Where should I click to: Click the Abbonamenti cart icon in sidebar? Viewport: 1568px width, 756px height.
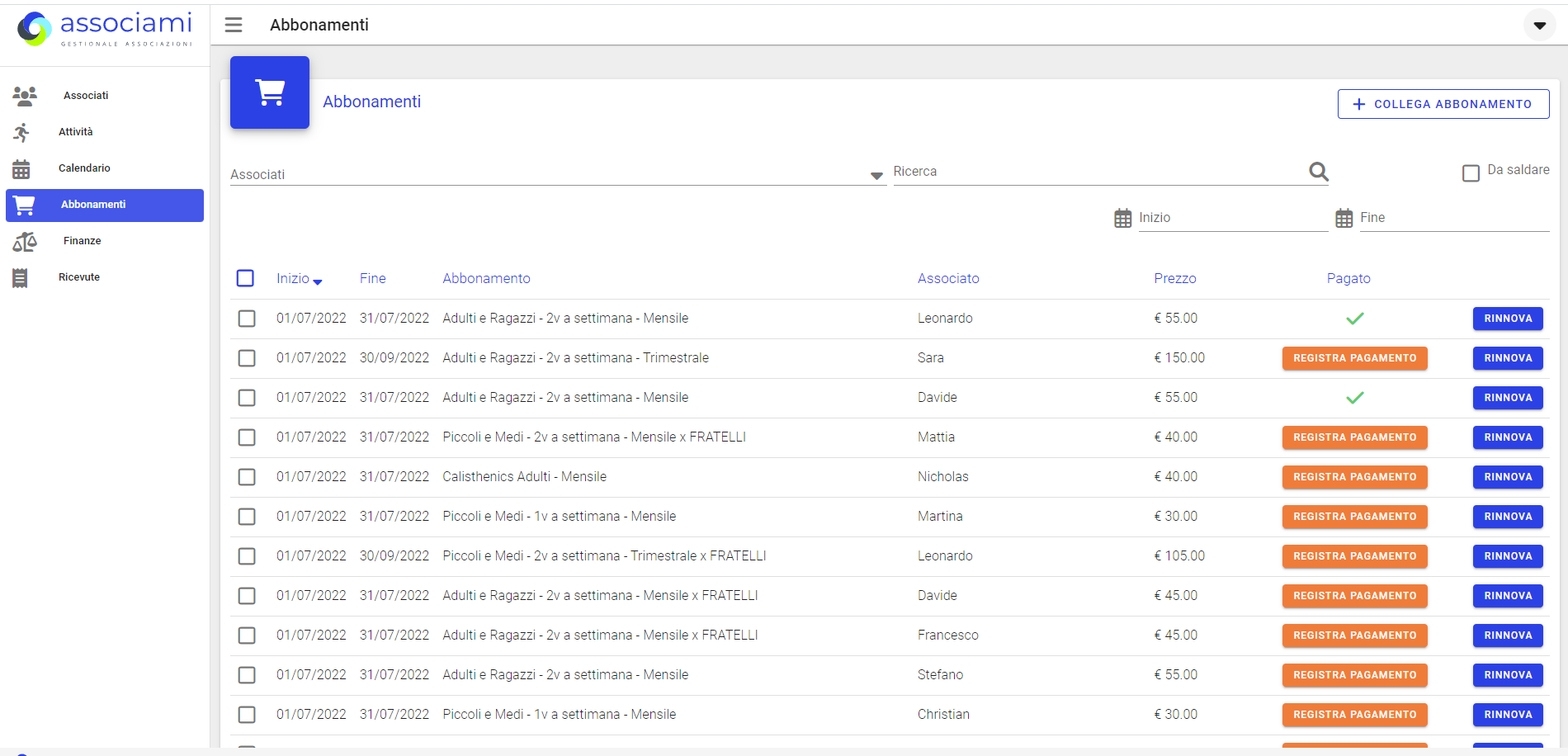(25, 205)
